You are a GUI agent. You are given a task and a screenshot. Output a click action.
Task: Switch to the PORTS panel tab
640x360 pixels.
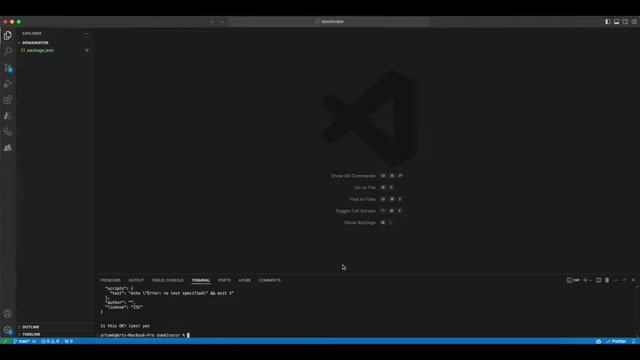tap(224, 280)
